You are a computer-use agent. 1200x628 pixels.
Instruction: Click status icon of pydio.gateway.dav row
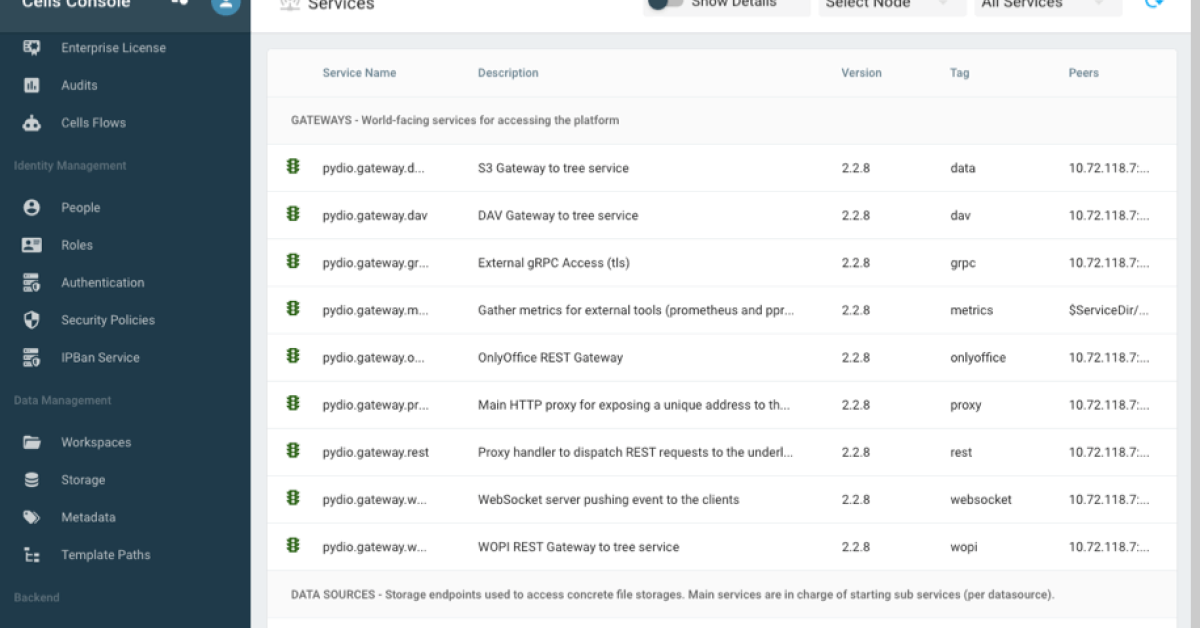(293, 214)
